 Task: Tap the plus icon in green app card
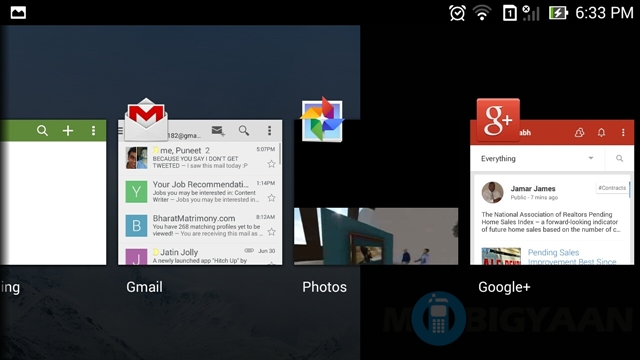coord(68,131)
